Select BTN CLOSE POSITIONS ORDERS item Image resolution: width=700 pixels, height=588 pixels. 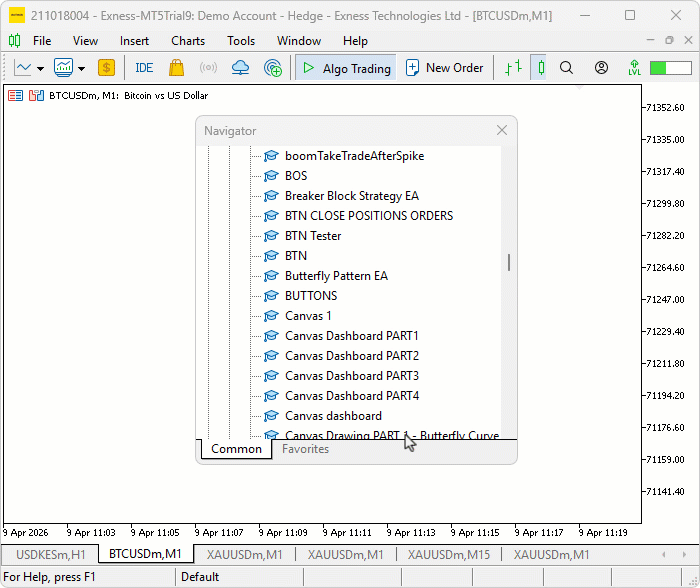[x=369, y=216]
